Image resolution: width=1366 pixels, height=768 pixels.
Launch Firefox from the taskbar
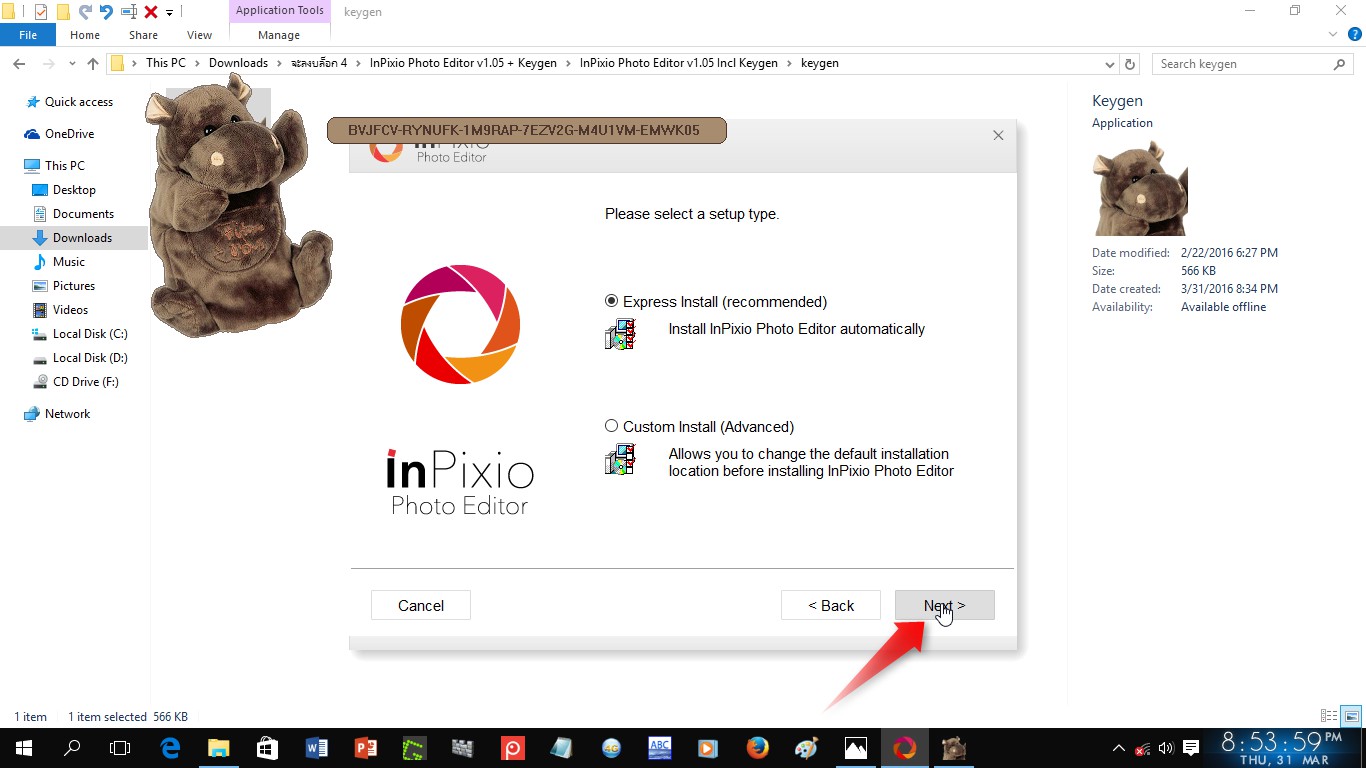tap(757, 748)
